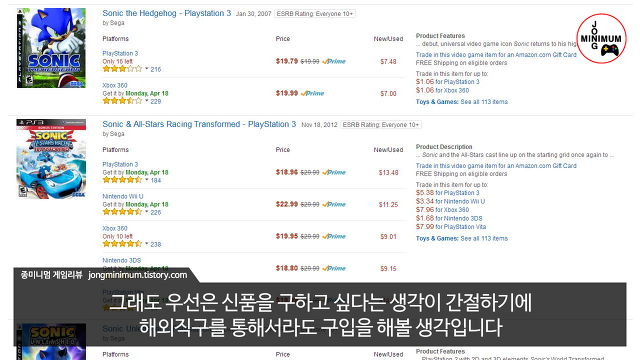The height and width of the screenshot is (360, 640).
Task: Select Xbox 360 platform under All-Stars Racing
Action: 115,228
